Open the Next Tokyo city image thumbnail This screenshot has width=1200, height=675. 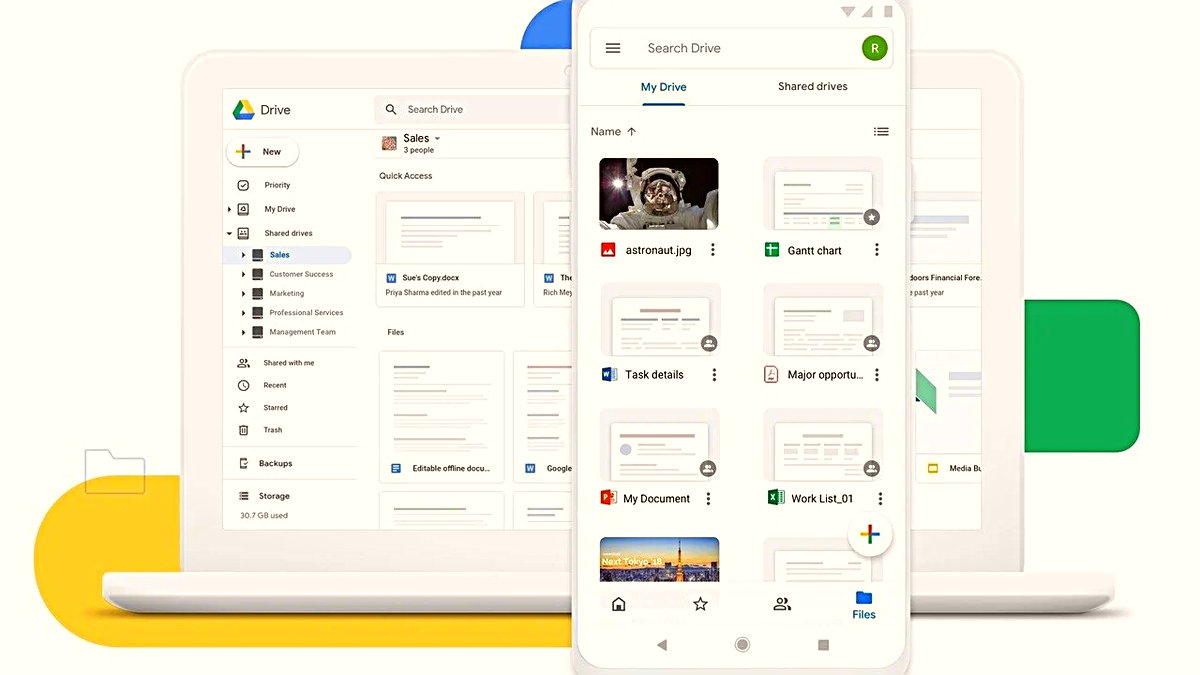tap(659, 559)
